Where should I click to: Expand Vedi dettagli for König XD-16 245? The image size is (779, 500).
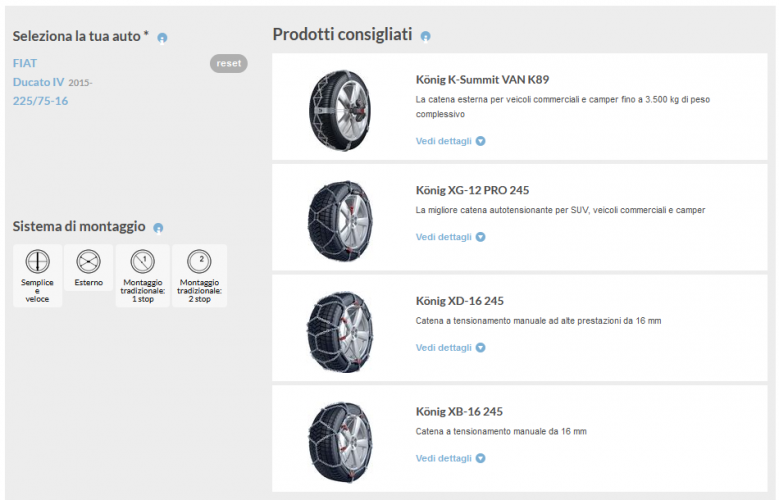coord(450,348)
